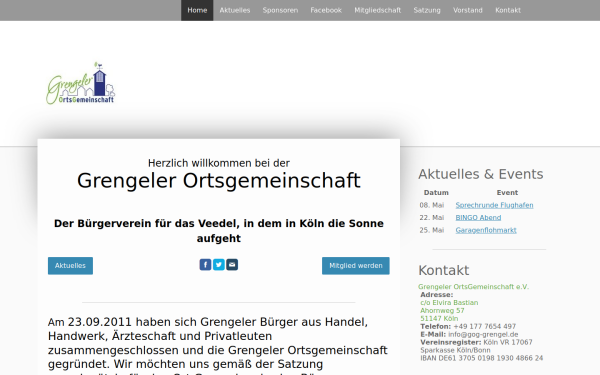Click the IBAN DE61 3705 0198 line
Image resolution: width=600 pixels, height=375 pixels.
[481, 358]
